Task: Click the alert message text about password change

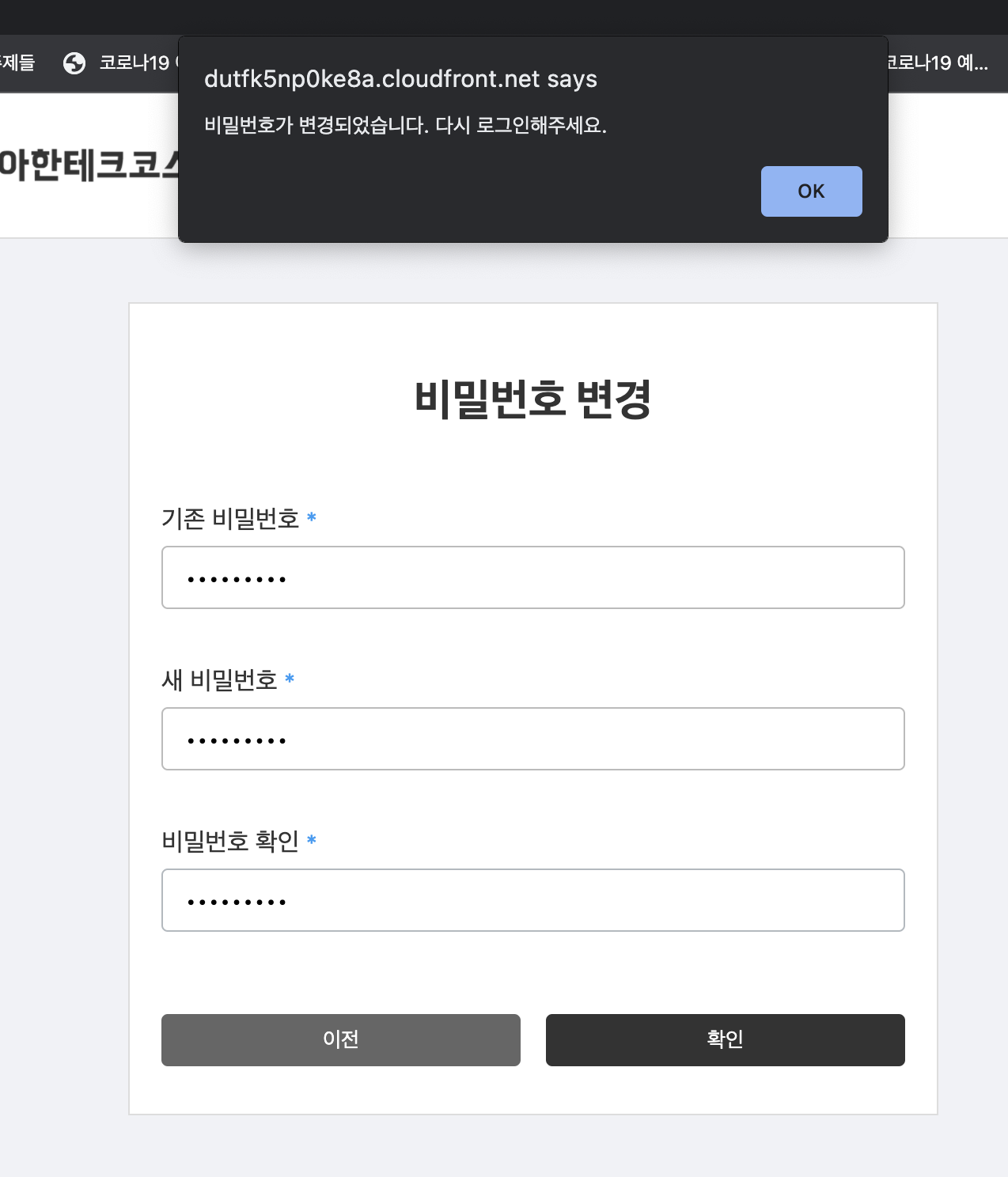Action: [405, 123]
